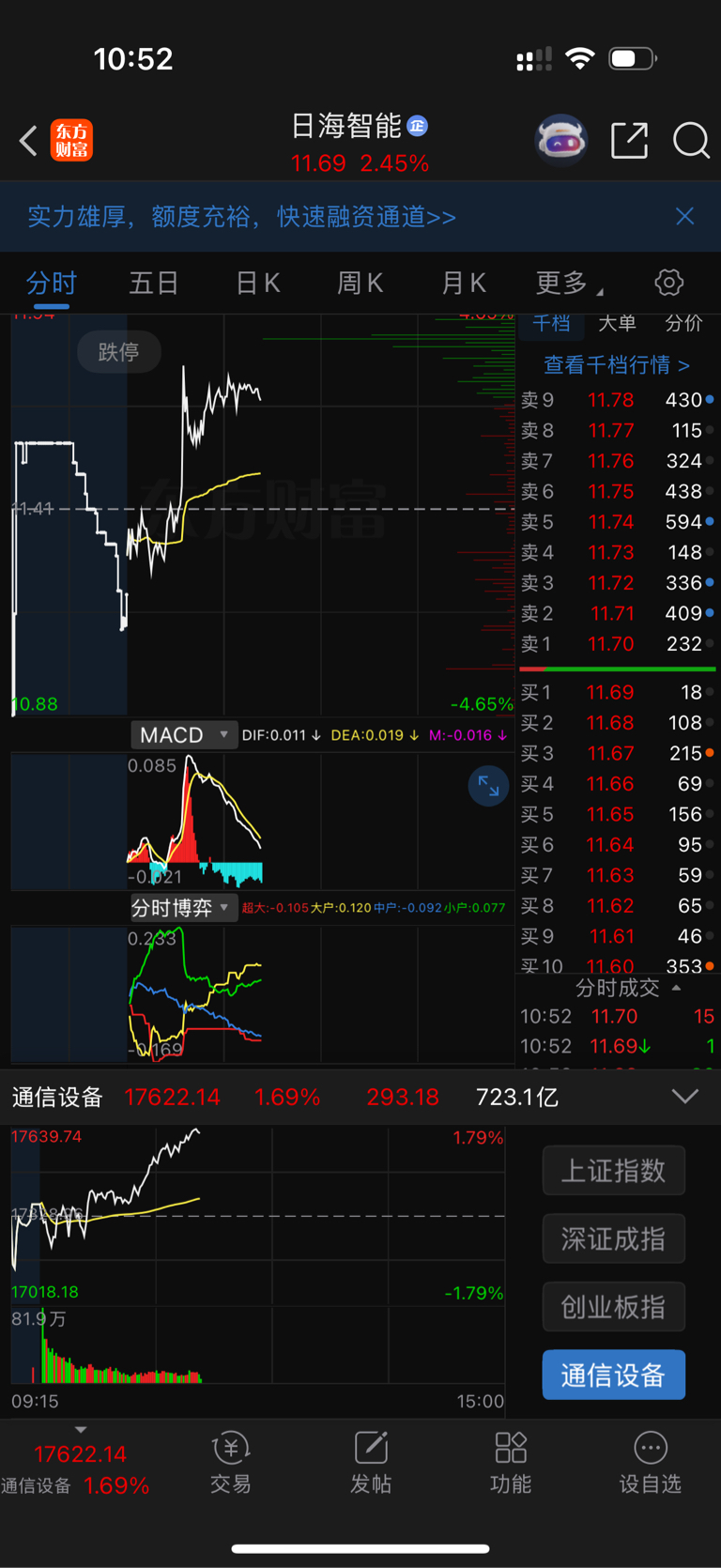
Task: Tap the verified badge beside 日海智能
Action: click(x=418, y=126)
